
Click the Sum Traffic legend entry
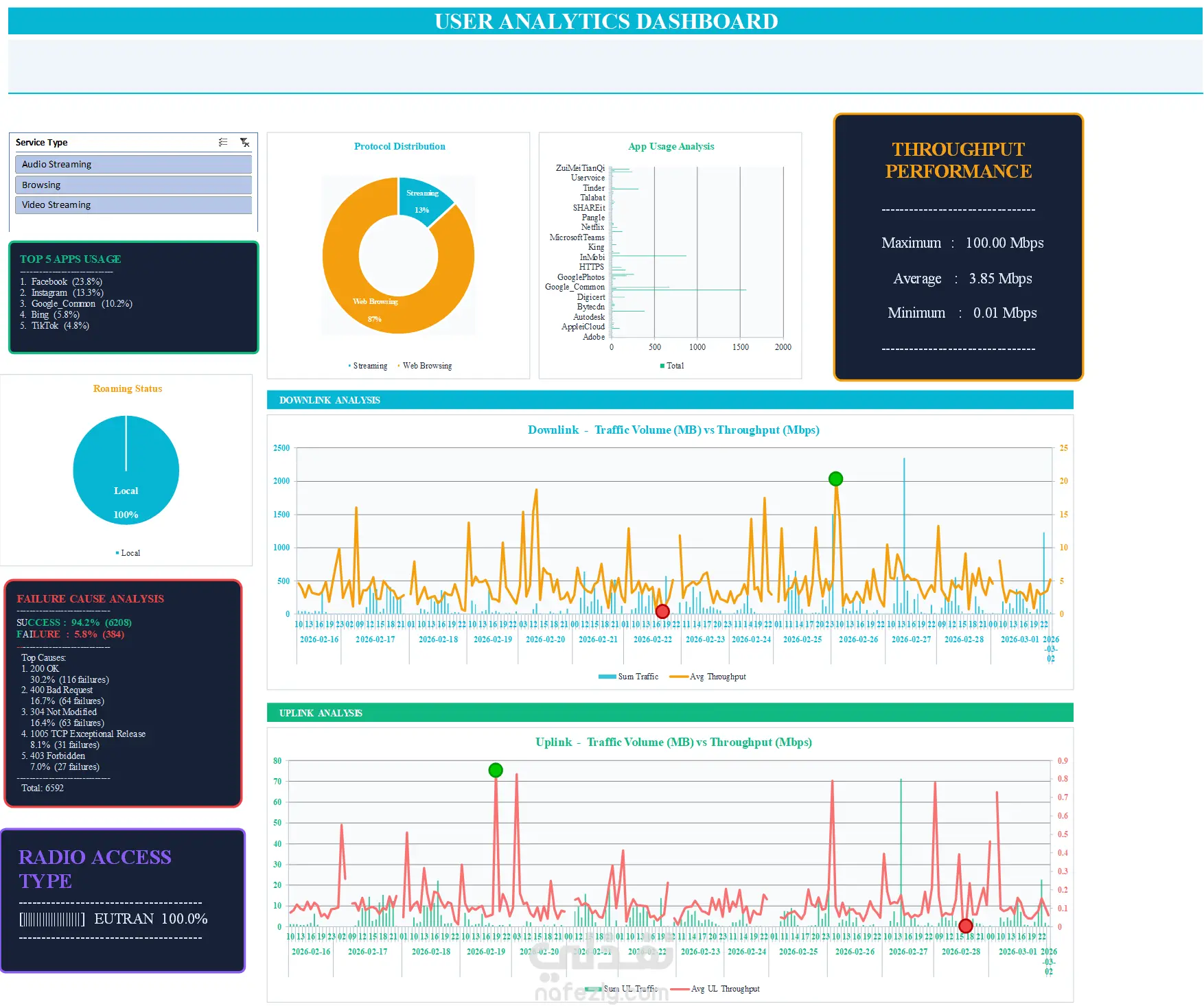click(x=629, y=677)
